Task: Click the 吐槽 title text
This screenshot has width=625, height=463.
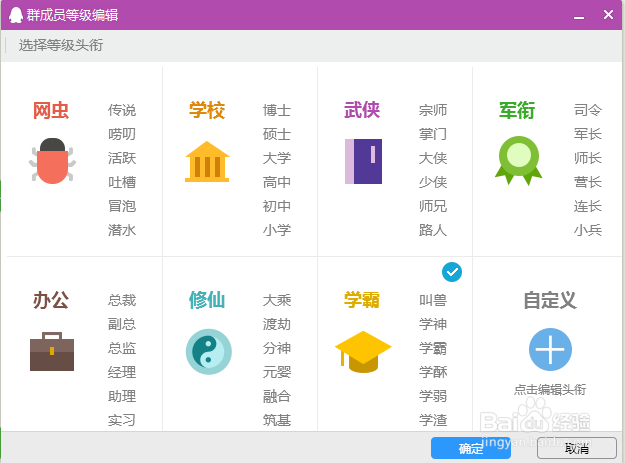Action: coord(122,182)
